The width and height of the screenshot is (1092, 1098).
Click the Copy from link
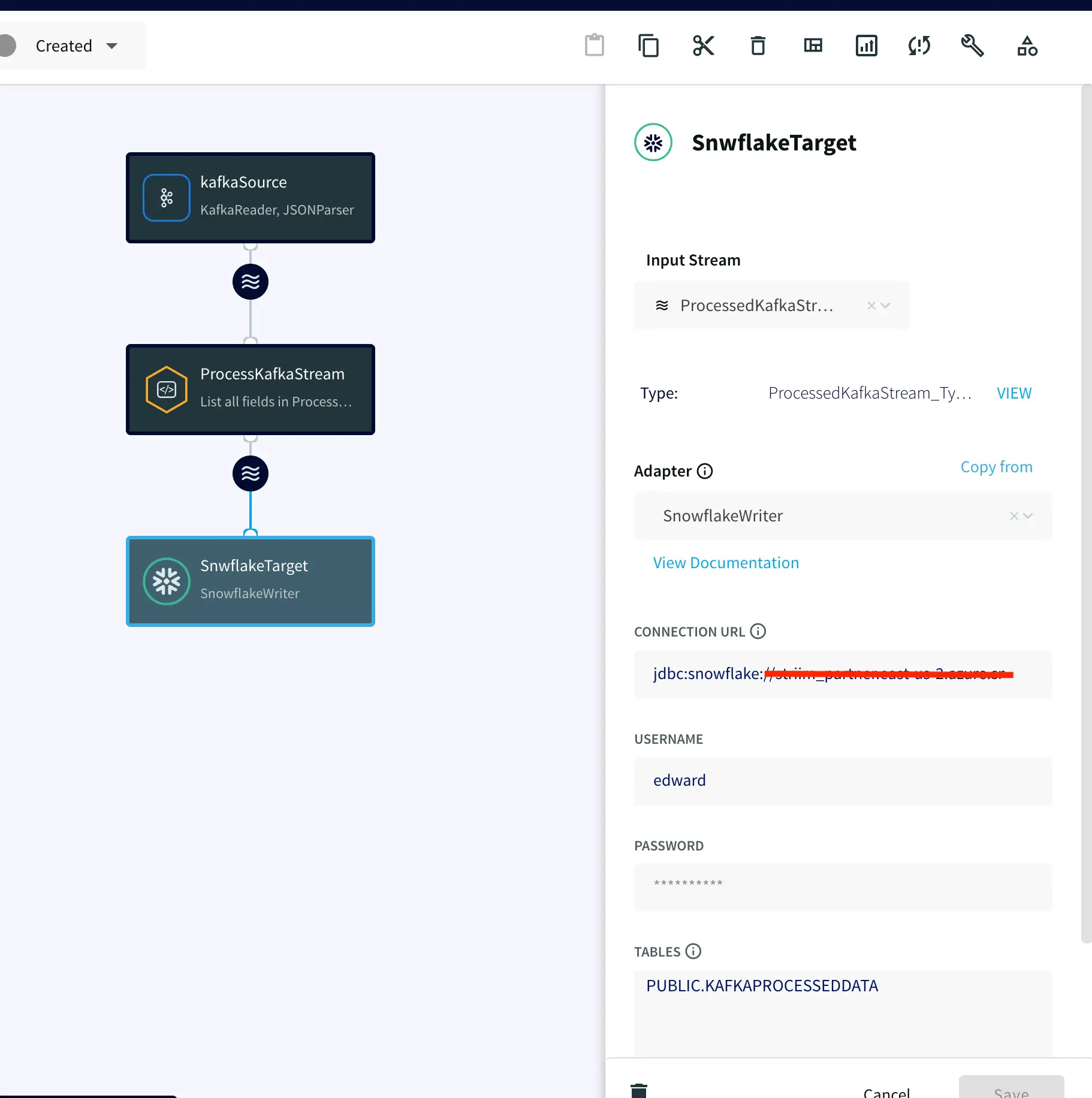pos(996,467)
